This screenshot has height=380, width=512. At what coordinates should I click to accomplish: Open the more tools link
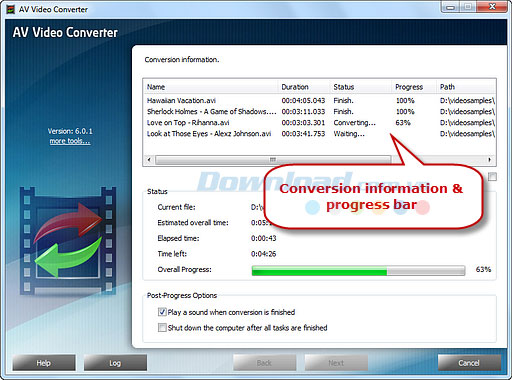click(x=70, y=141)
